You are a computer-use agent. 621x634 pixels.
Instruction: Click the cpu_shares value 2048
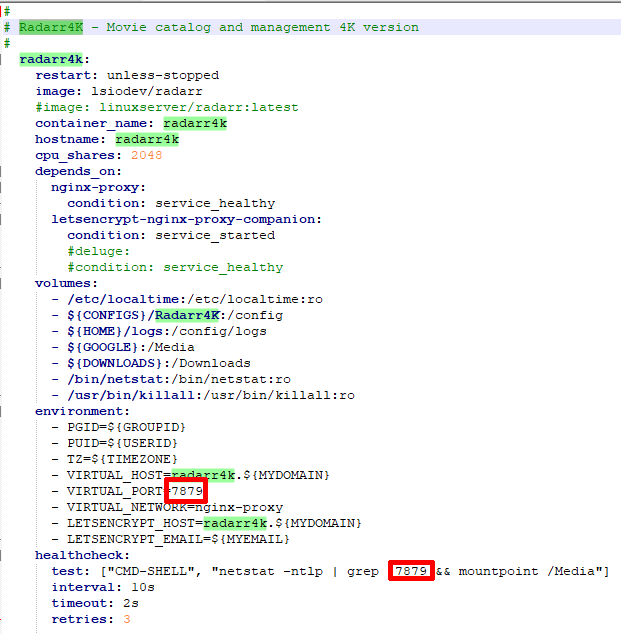(x=146, y=155)
